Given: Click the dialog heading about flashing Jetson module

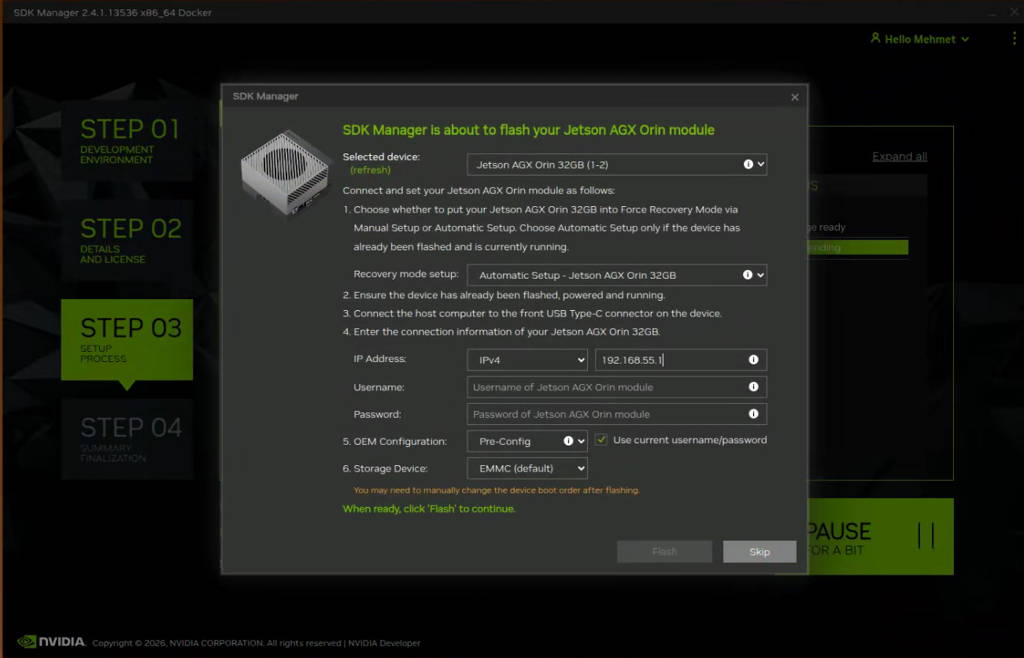Looking at the screenshot, I should click(528, 130).
